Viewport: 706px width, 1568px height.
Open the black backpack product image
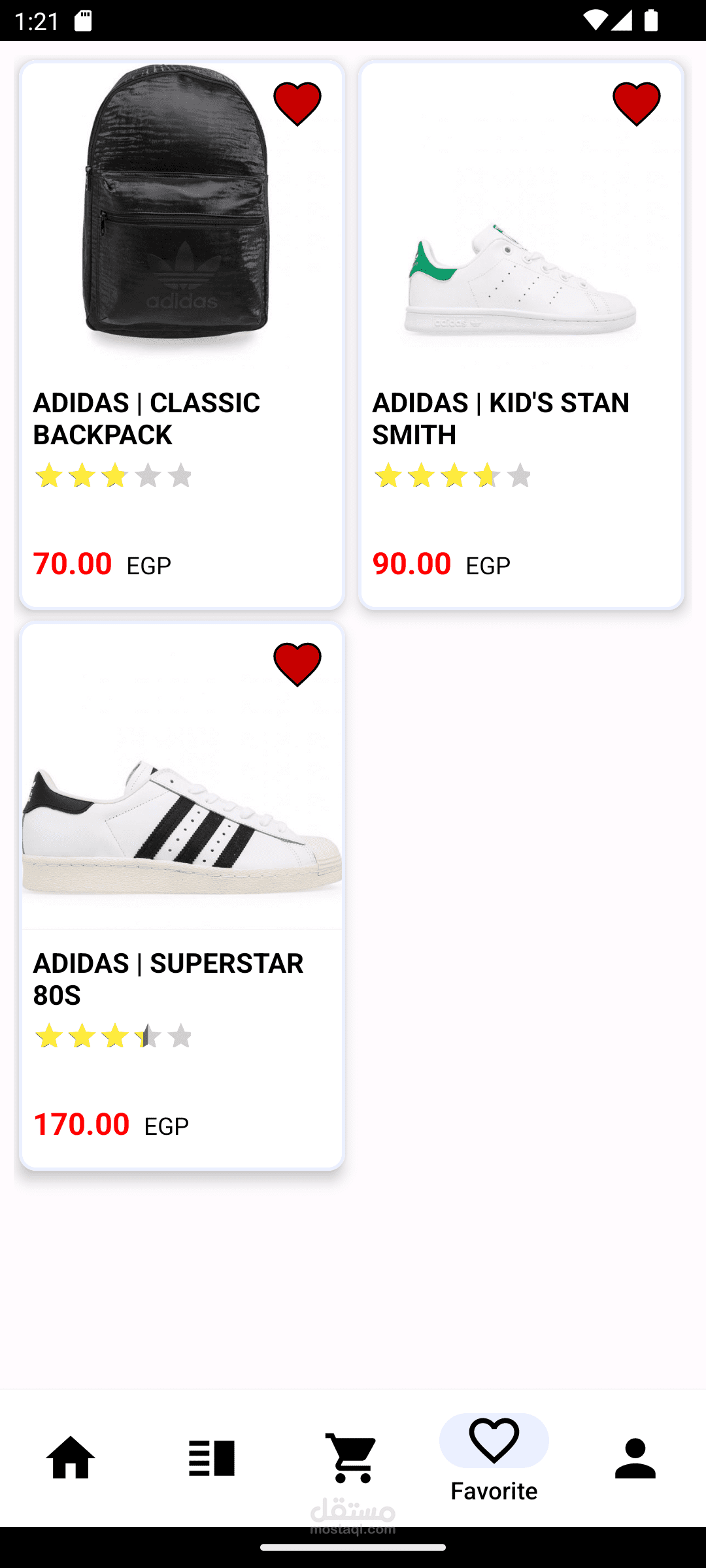point(176,209)
